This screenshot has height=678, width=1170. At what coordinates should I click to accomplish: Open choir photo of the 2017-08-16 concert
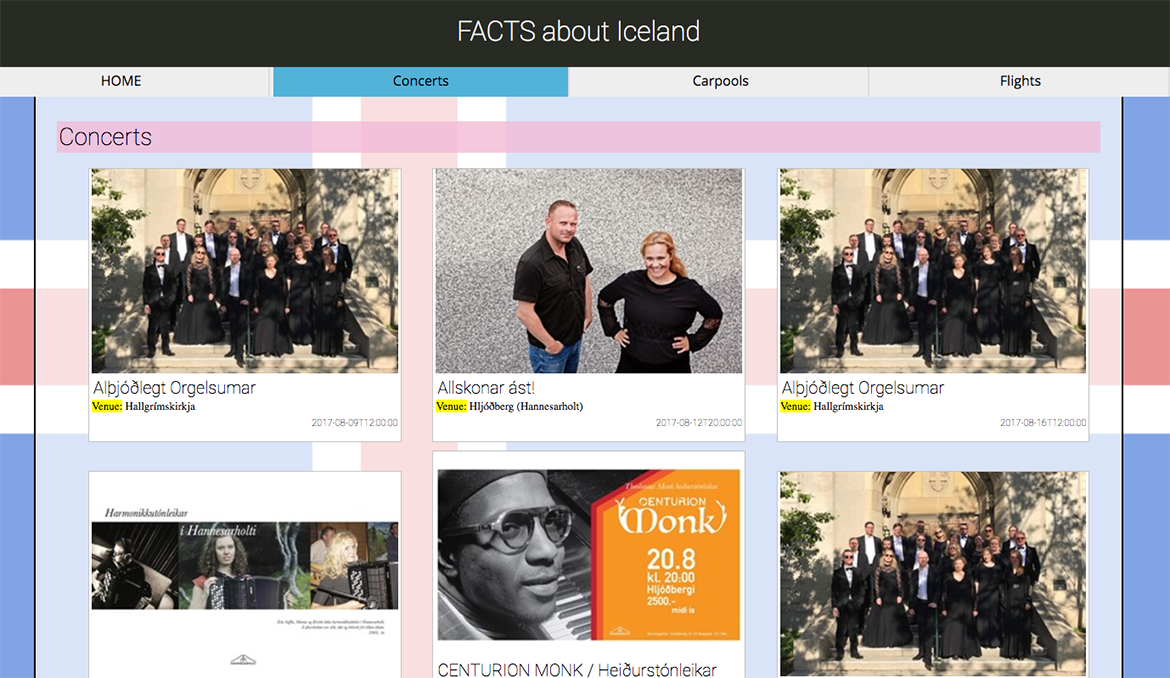coord(933,271)
